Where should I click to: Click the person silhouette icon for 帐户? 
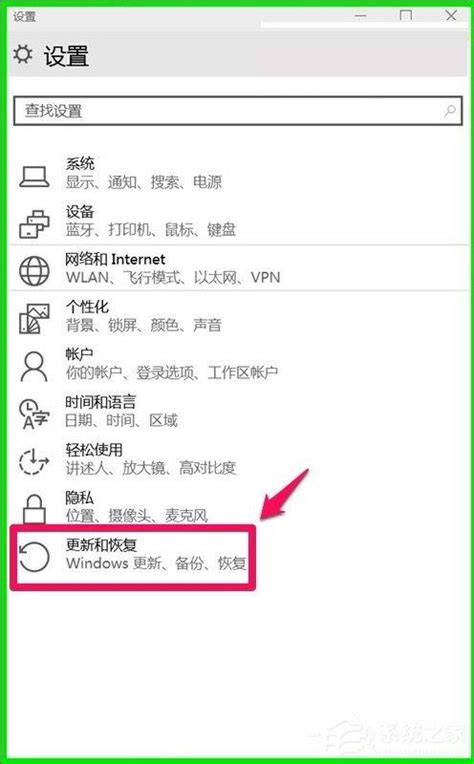34,366
